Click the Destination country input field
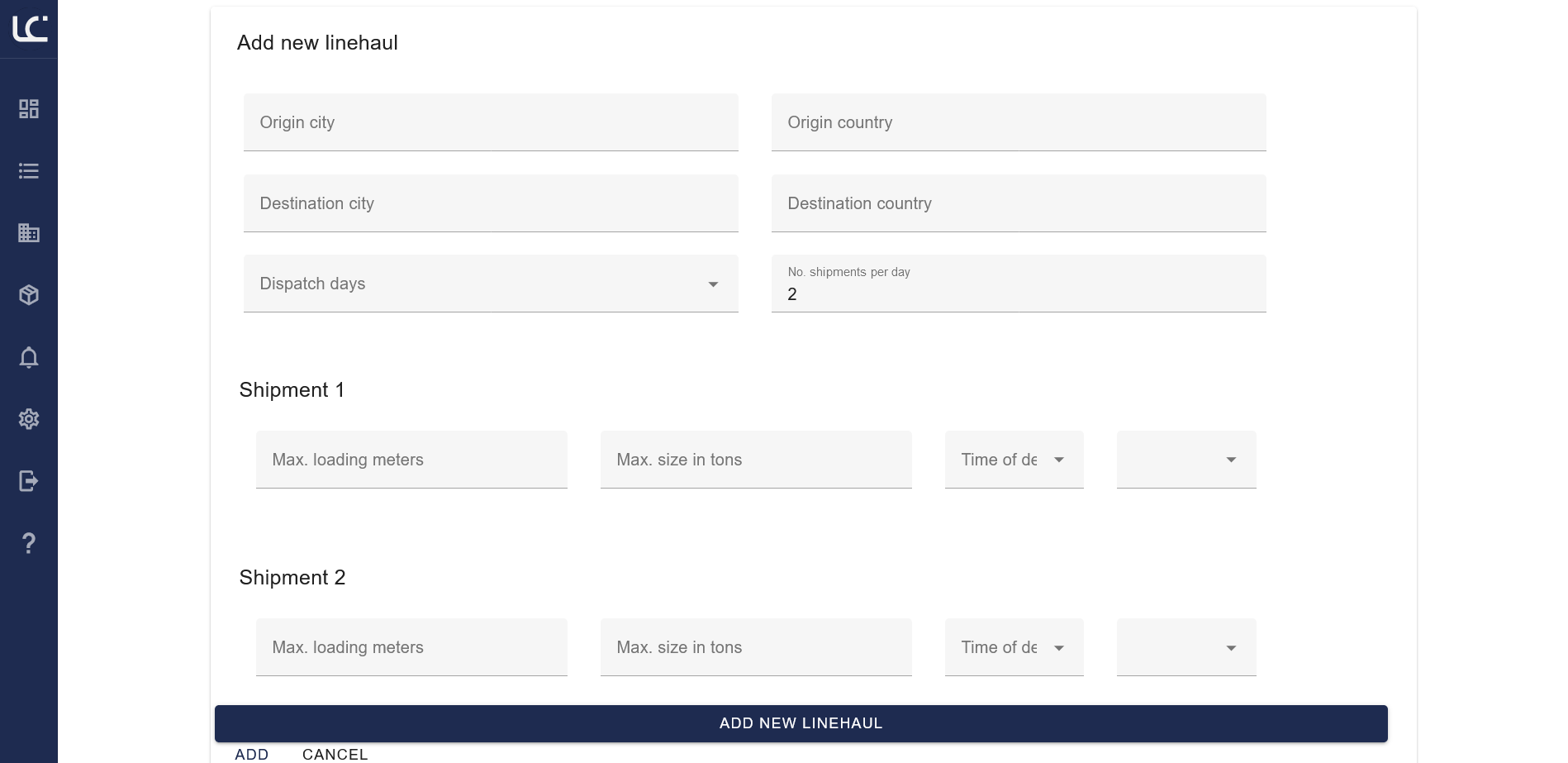 click(1018, 203)
